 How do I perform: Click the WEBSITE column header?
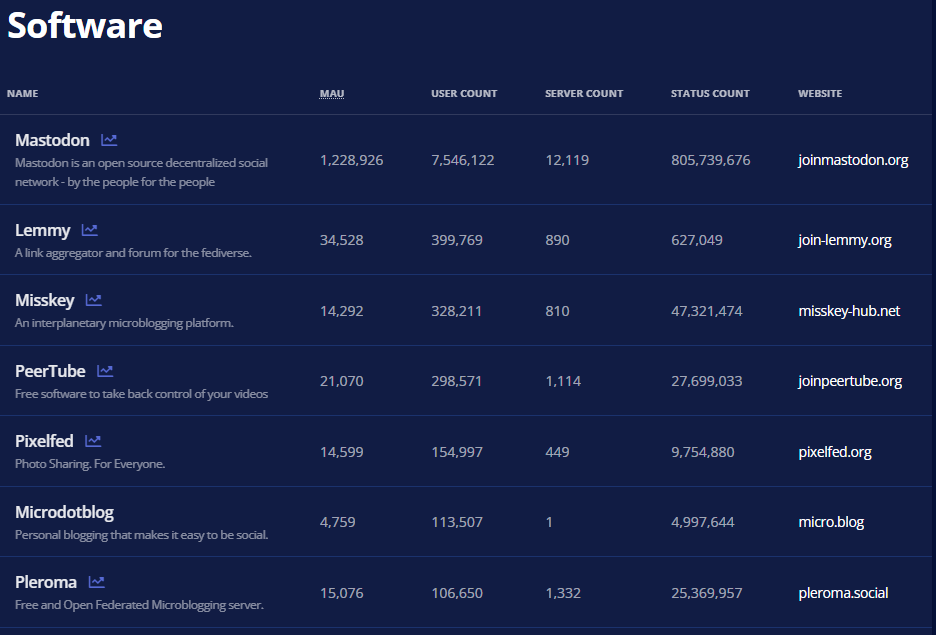820,94
